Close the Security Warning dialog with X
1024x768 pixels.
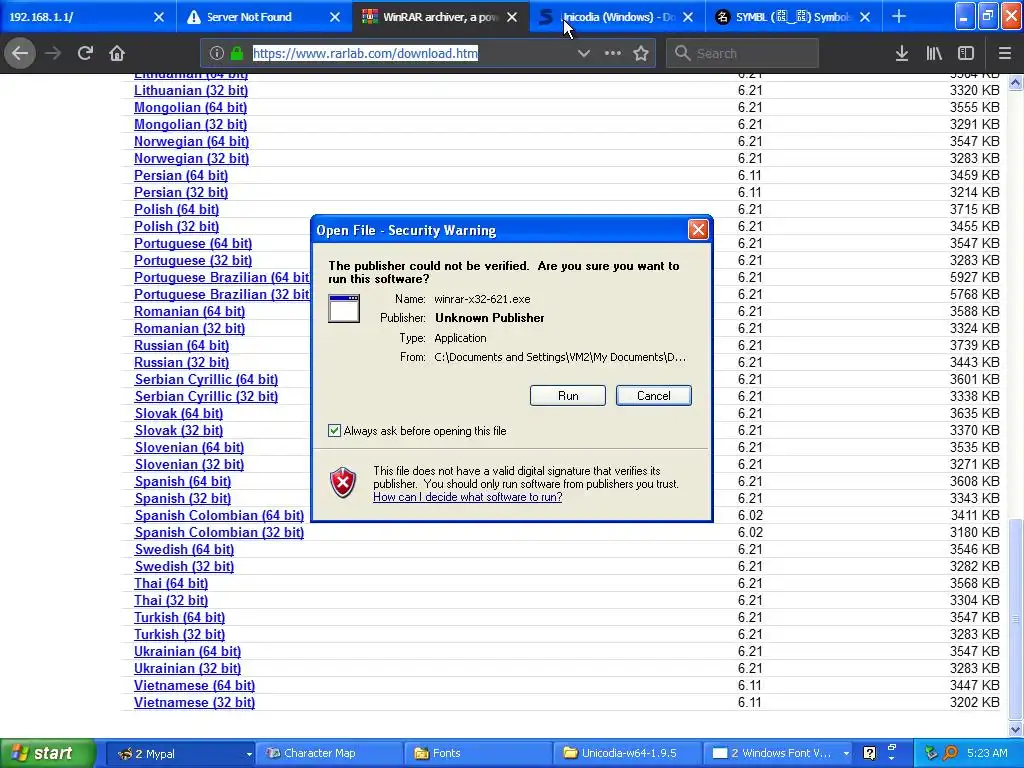698,229
